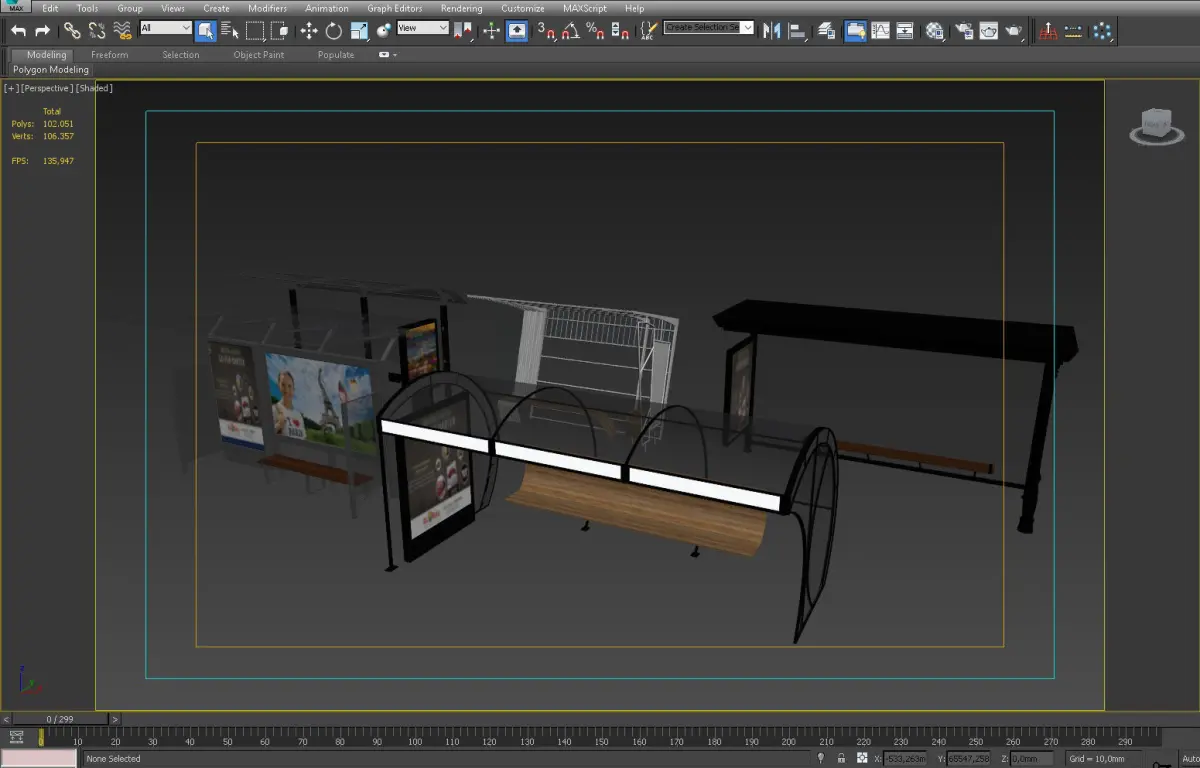Open the selection filter 'All' dropdown
1200x768 pixels.
tap(165, 28)
